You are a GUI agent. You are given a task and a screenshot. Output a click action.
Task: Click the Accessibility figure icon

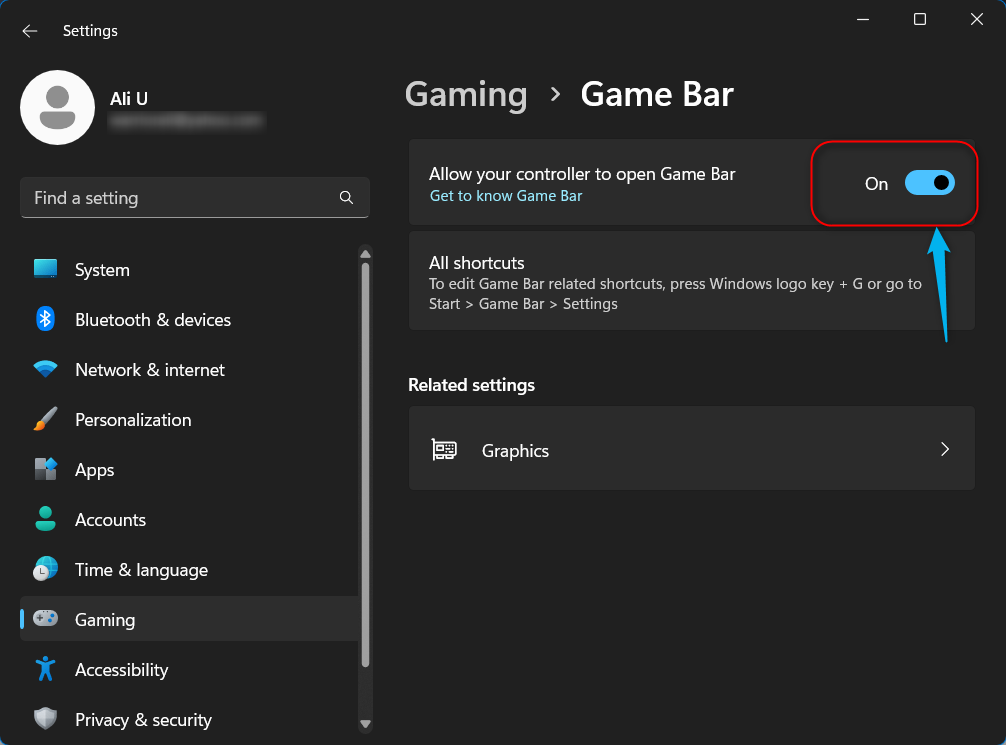pyautogui.click(x=45, y=669)
